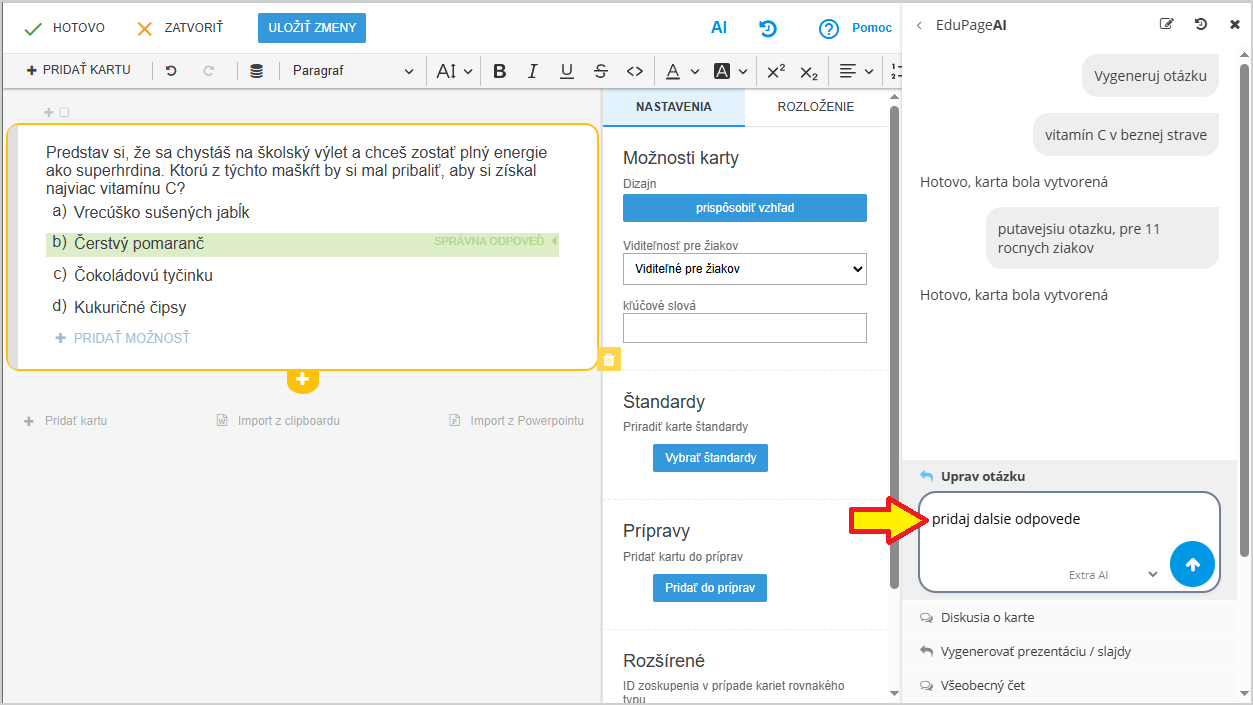Viewport: 1253px width, 705px height.
Task: Click the yellow trash delete card icon
Action: (609, 360)
